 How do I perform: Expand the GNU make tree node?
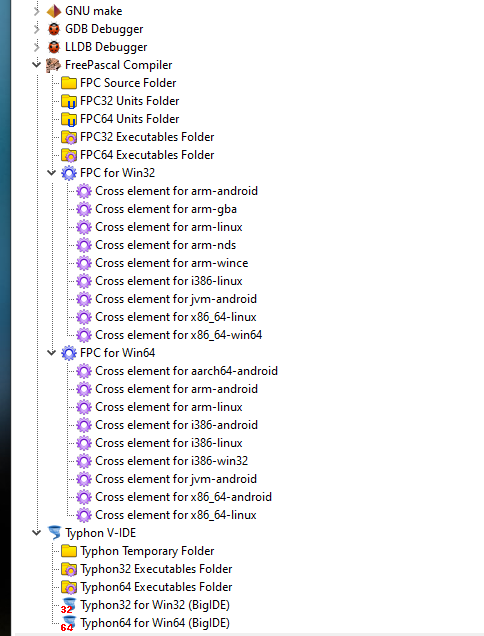tap(37, 11)
